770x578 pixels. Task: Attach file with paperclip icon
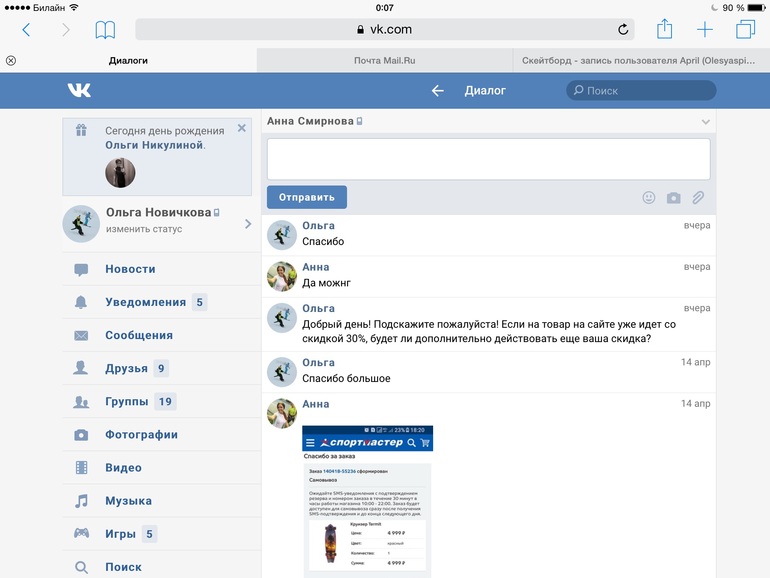click(x=699, y=198)
